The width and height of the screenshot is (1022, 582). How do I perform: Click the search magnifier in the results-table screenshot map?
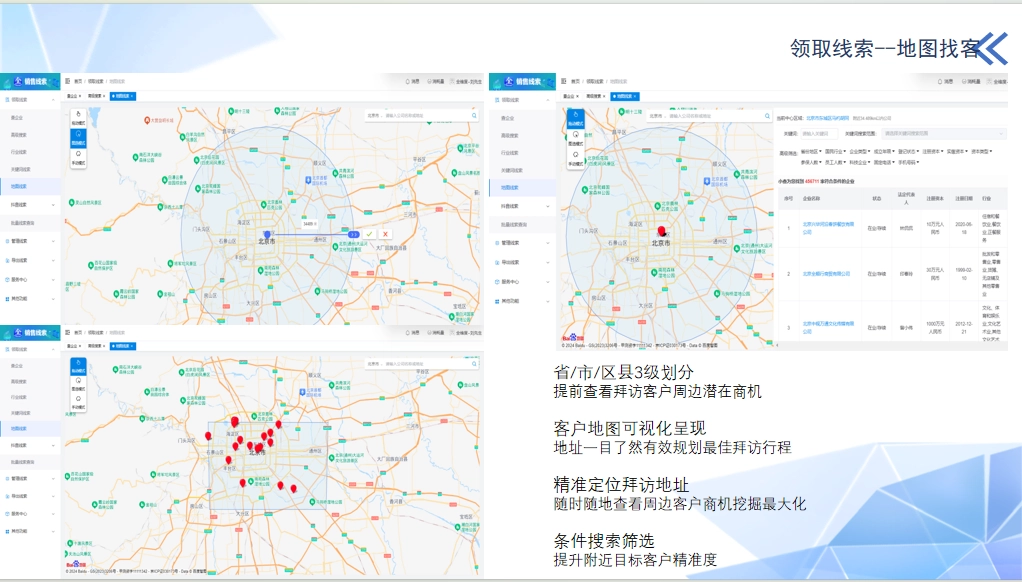767,115
